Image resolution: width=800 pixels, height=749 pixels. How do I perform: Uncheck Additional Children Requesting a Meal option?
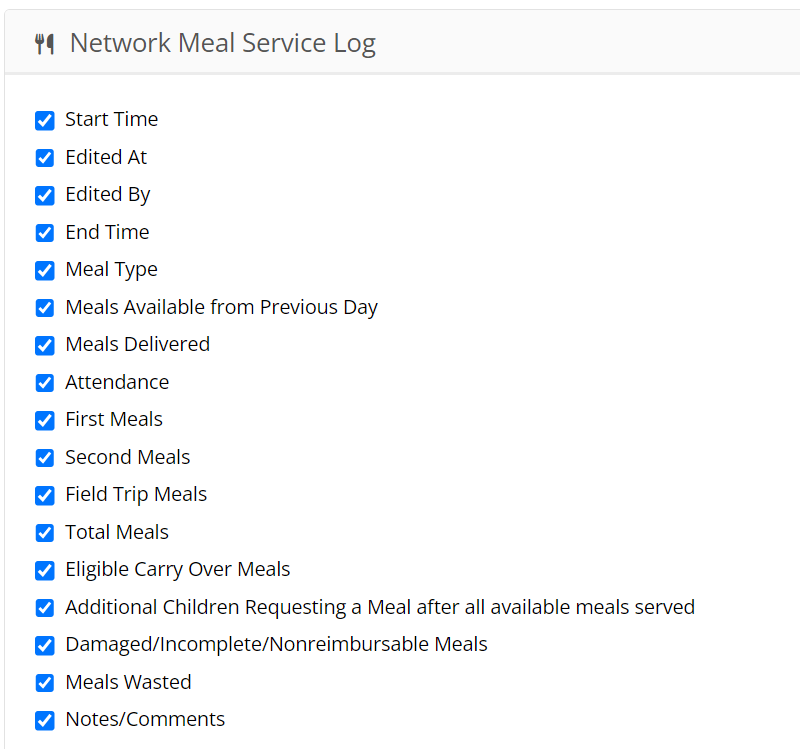(x=45, y=608)
